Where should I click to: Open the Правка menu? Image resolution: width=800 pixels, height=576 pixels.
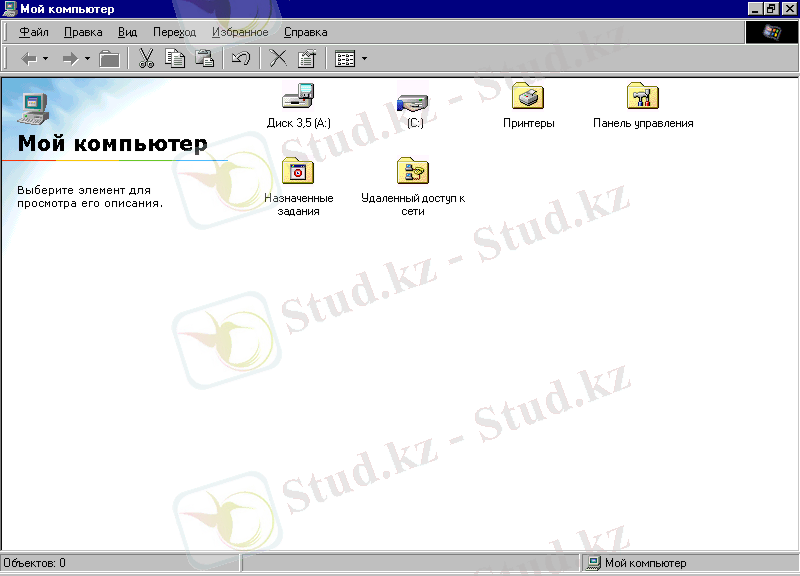(83, 32)
